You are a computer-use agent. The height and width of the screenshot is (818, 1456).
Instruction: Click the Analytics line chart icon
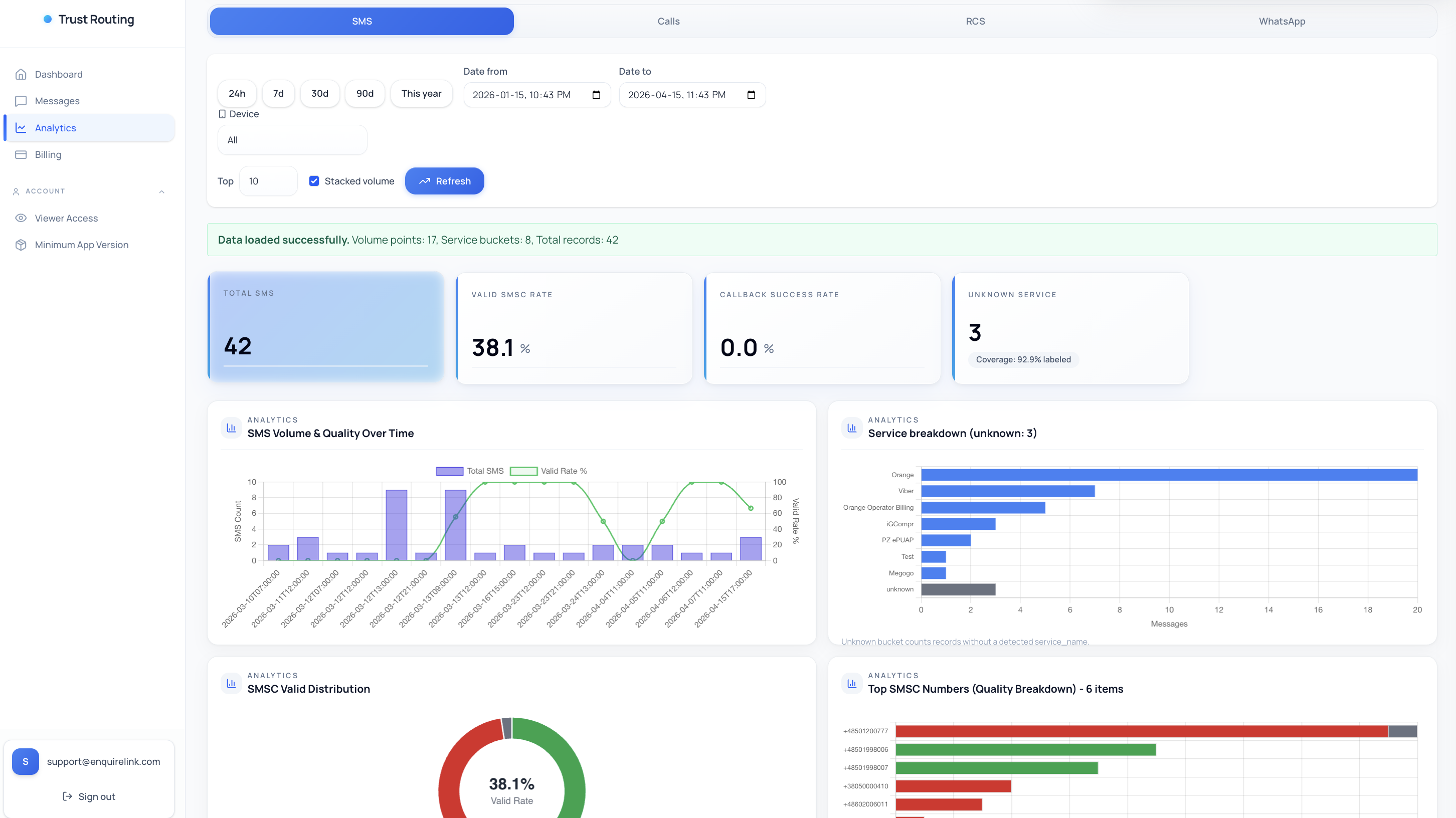click(x=21, y=128)
